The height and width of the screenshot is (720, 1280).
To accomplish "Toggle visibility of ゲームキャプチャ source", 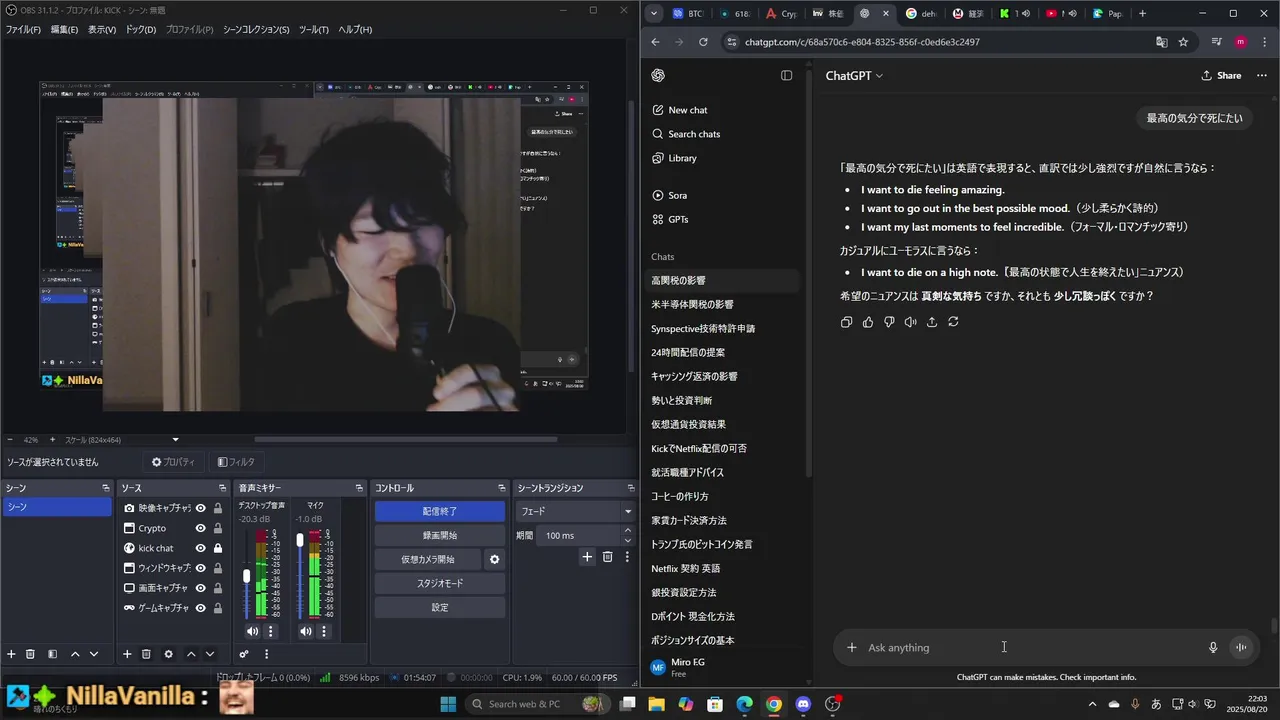I will point(201,608).
